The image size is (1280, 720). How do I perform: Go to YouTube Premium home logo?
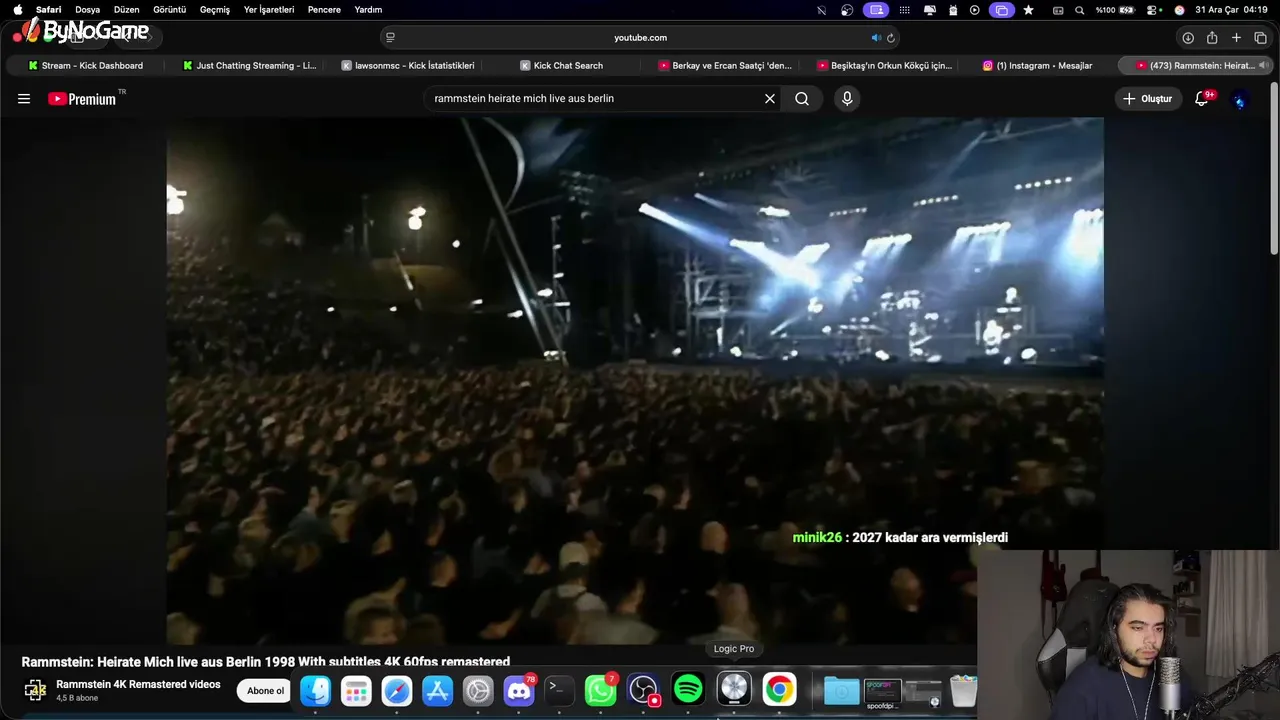pyautogui.click(x=82, y=99)
